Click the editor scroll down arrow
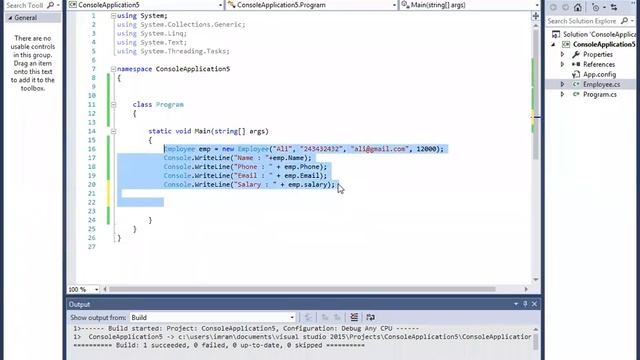 pyautogui.click(x=536, y=279)
